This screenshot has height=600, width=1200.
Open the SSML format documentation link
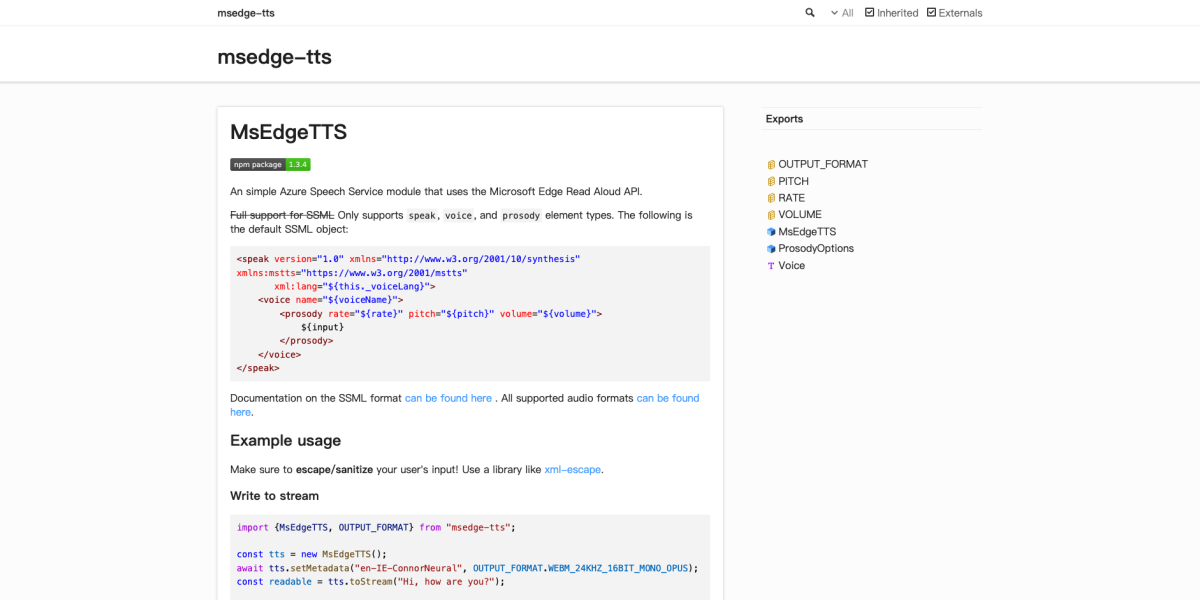448,398
